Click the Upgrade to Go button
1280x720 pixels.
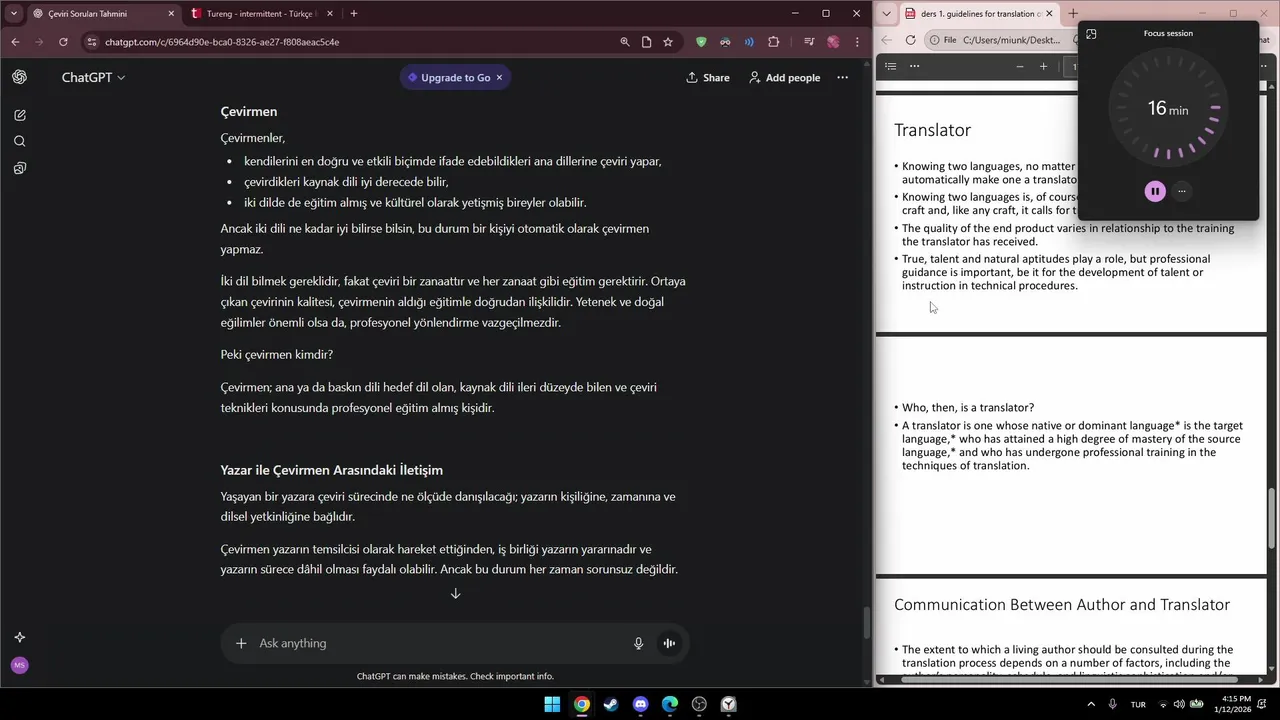point(448,77)
